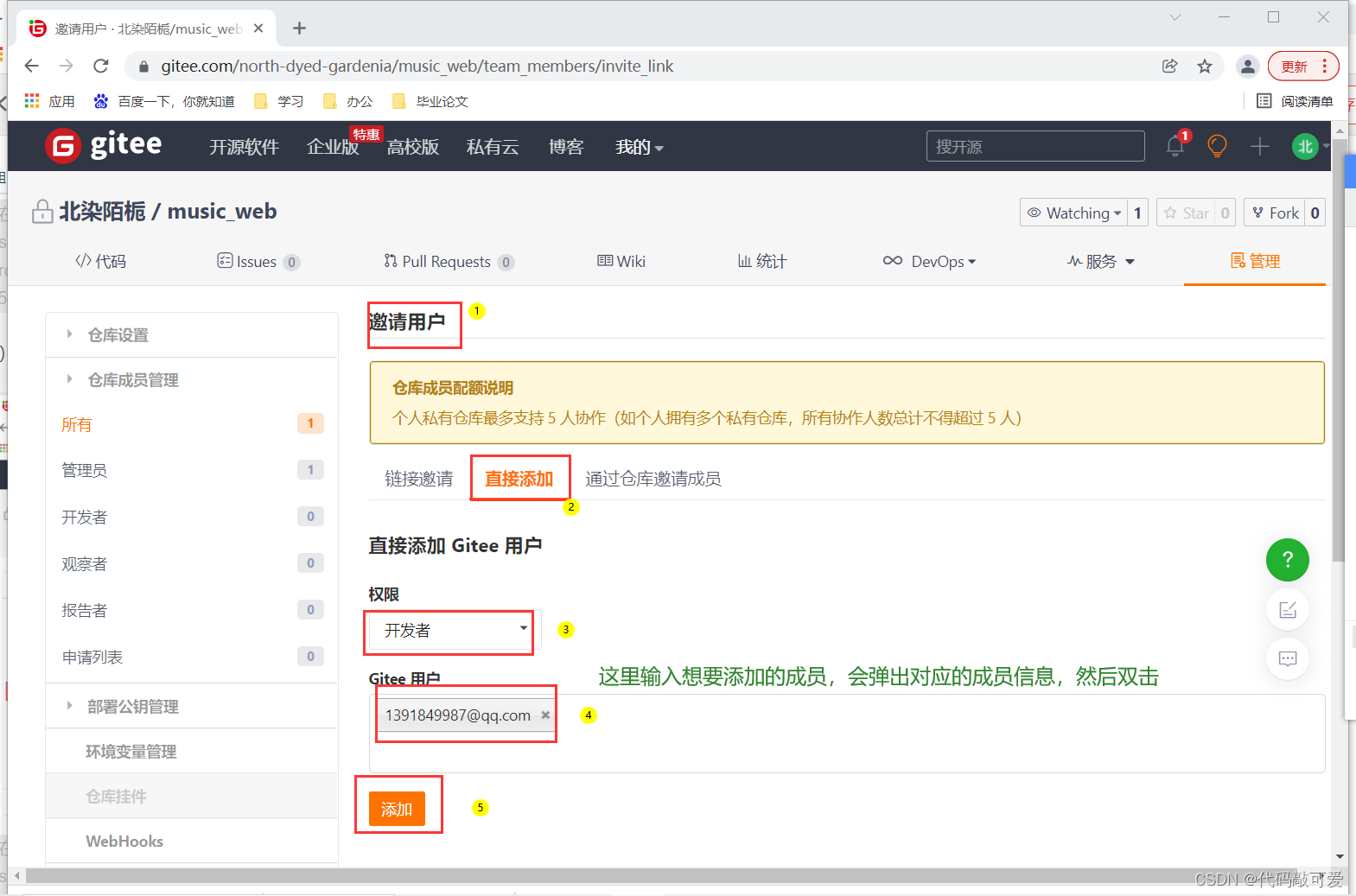The width and height of the screenshot is (1356, 896).
Task: Select 所有 members in sidebar
Action: [x=192, y=424]
